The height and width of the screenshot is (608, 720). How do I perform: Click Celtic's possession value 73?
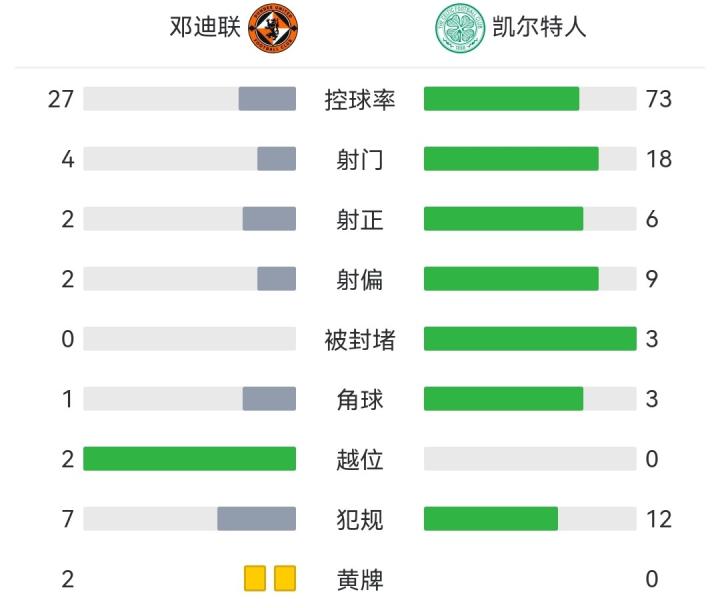tap(659, 99)
